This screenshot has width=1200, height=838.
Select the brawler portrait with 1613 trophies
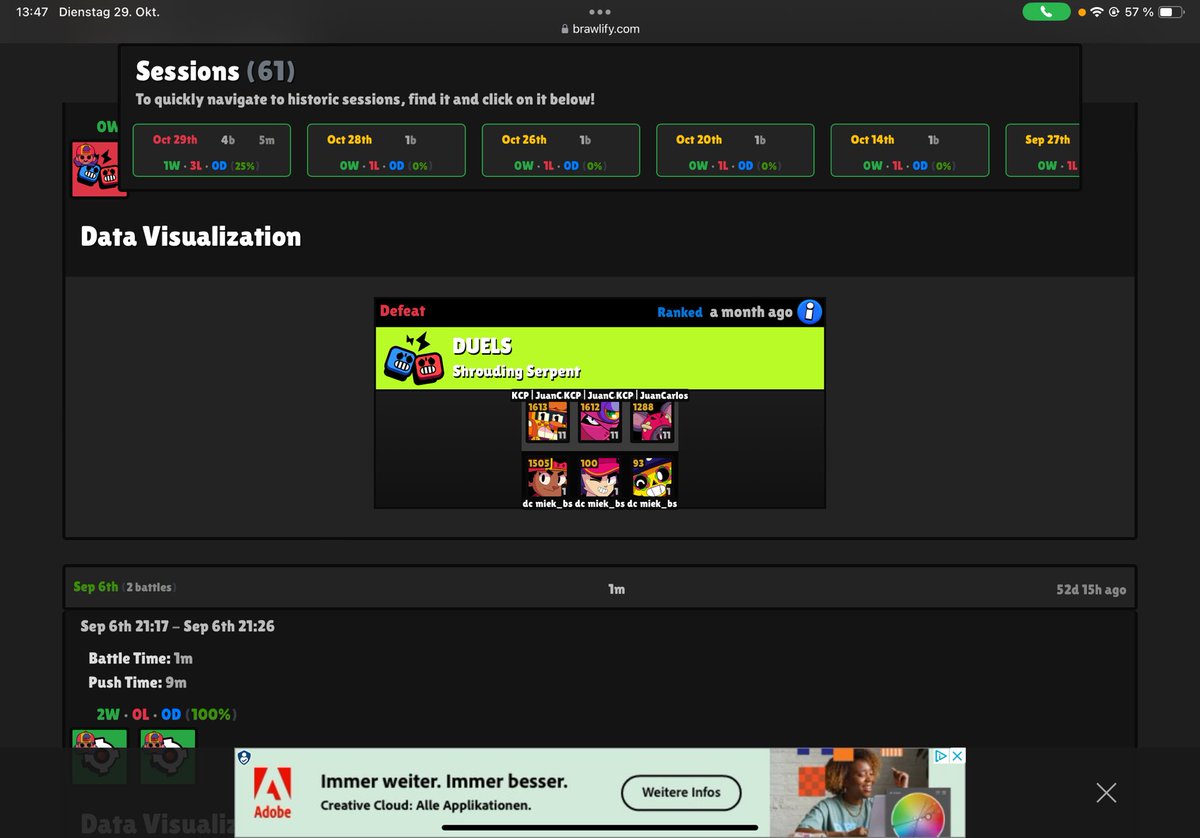548,422
